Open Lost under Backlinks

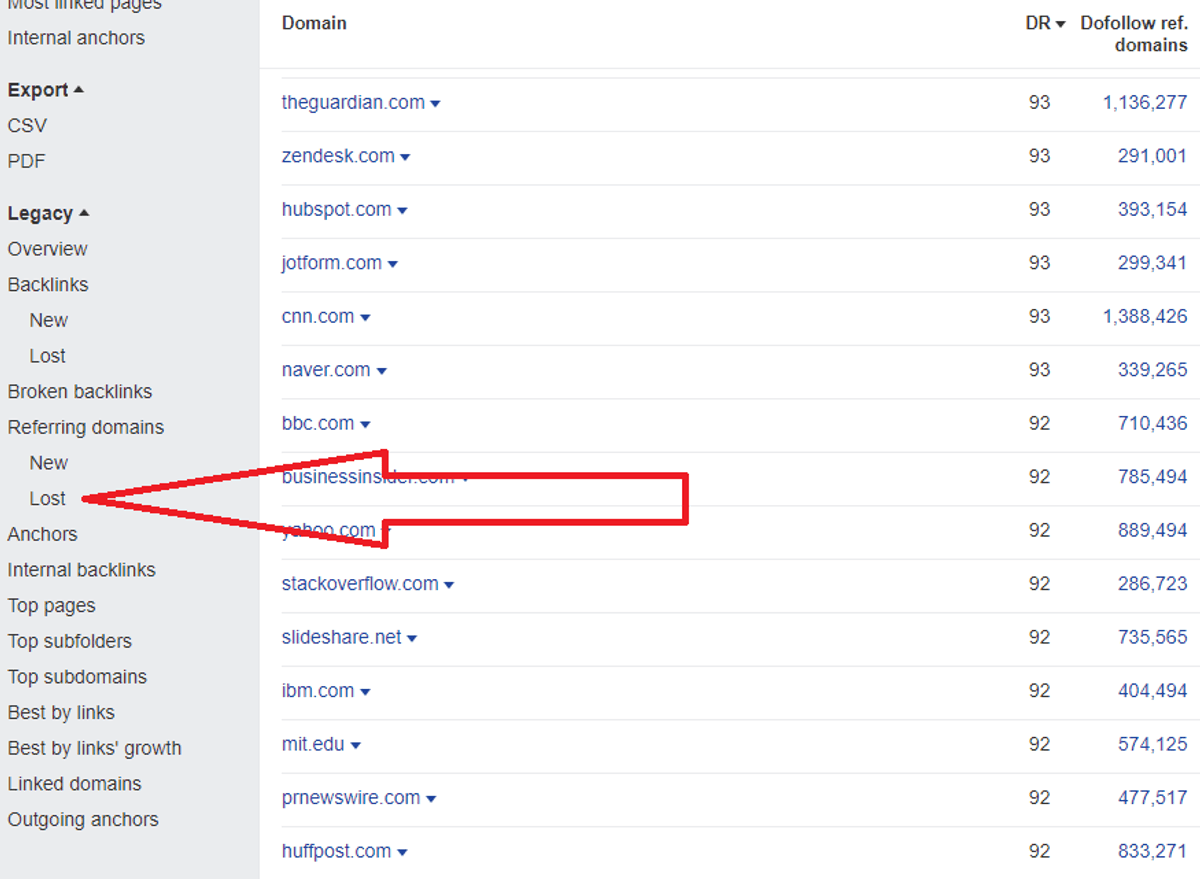coord(48,356)
